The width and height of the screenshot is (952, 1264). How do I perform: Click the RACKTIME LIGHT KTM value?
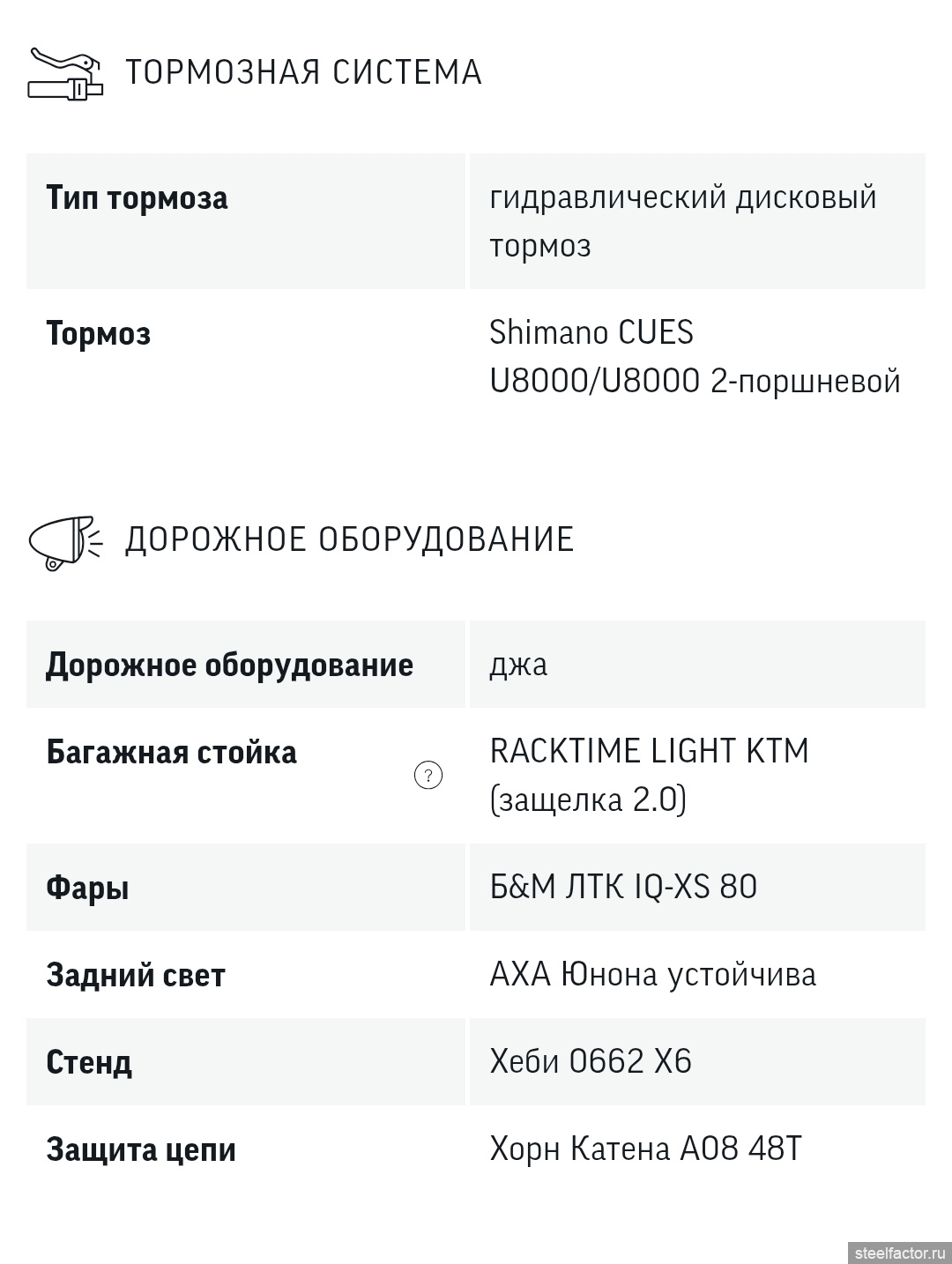pos(649,775)
